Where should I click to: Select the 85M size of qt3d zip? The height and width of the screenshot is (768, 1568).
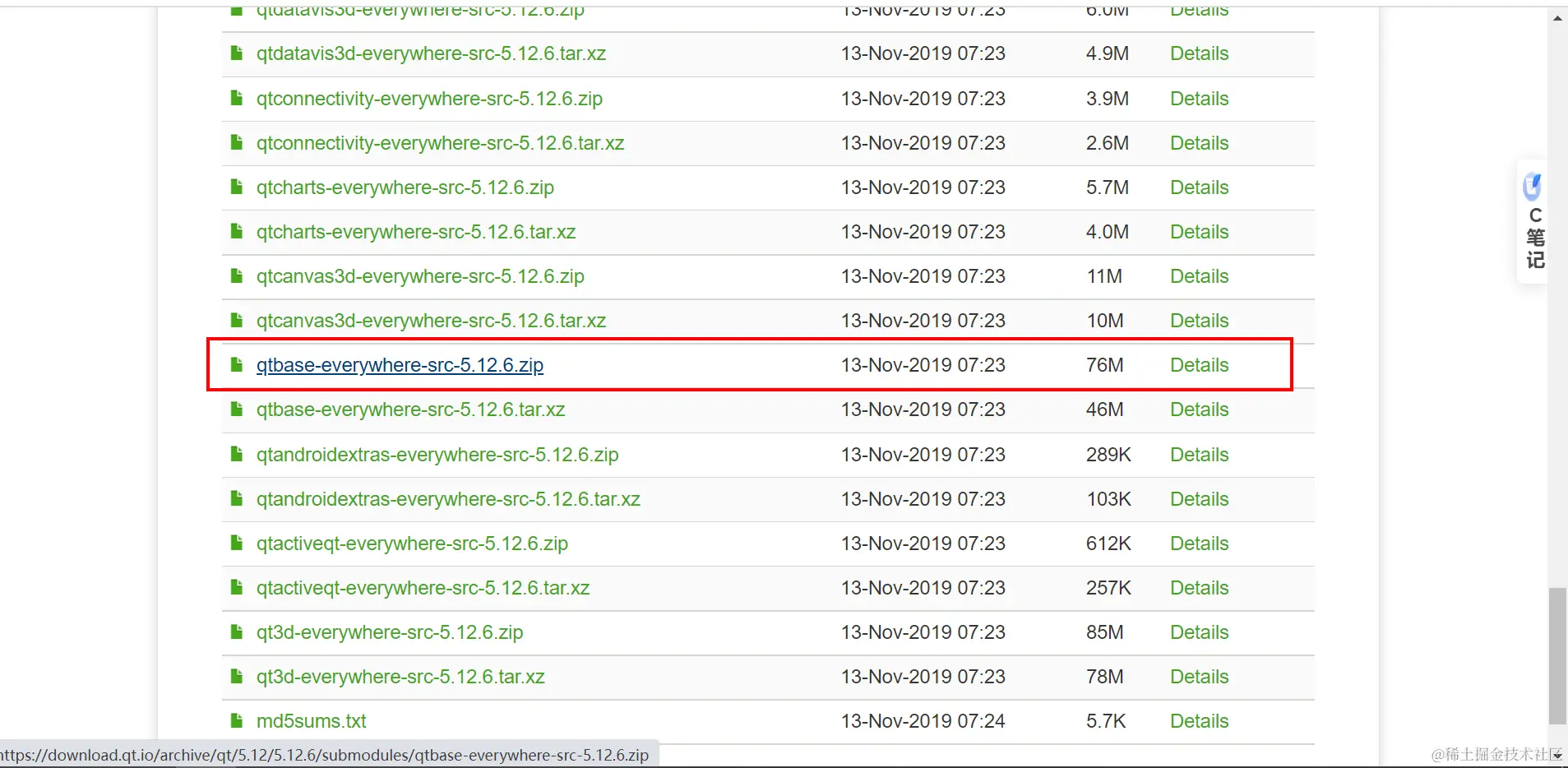(x=1104, y=632)
